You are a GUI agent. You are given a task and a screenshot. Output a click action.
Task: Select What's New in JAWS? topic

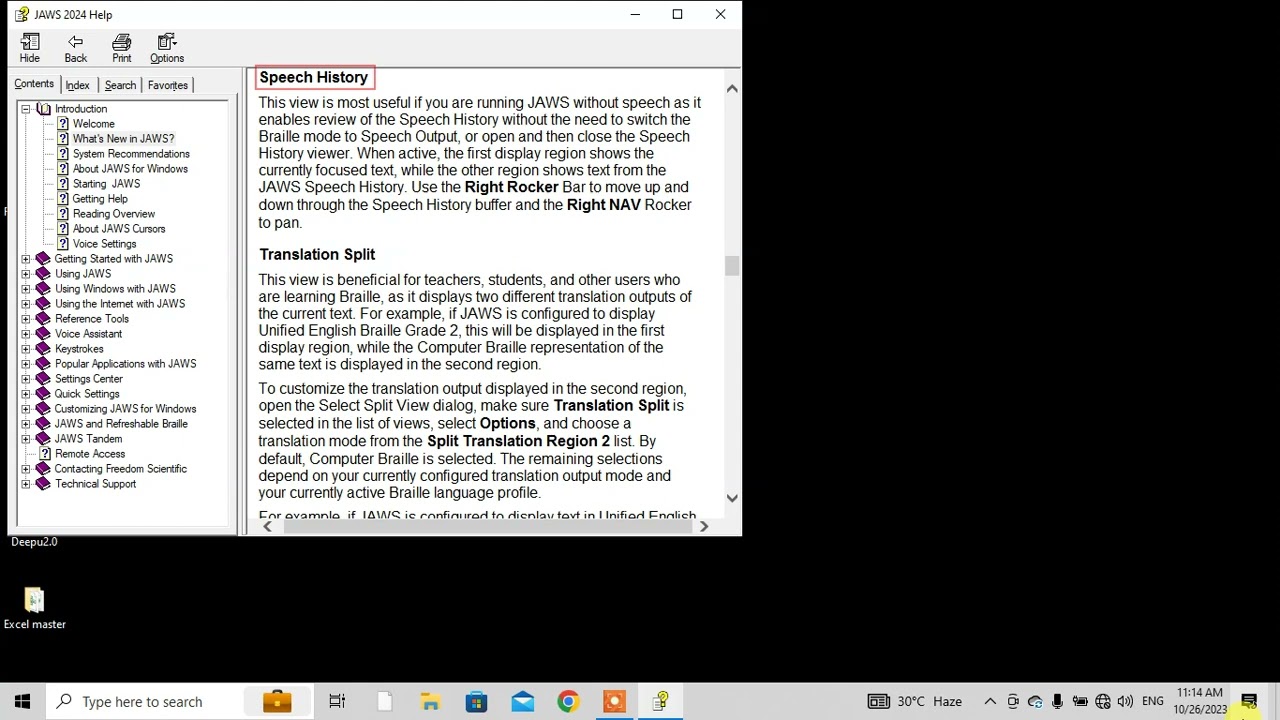[123, 139]
